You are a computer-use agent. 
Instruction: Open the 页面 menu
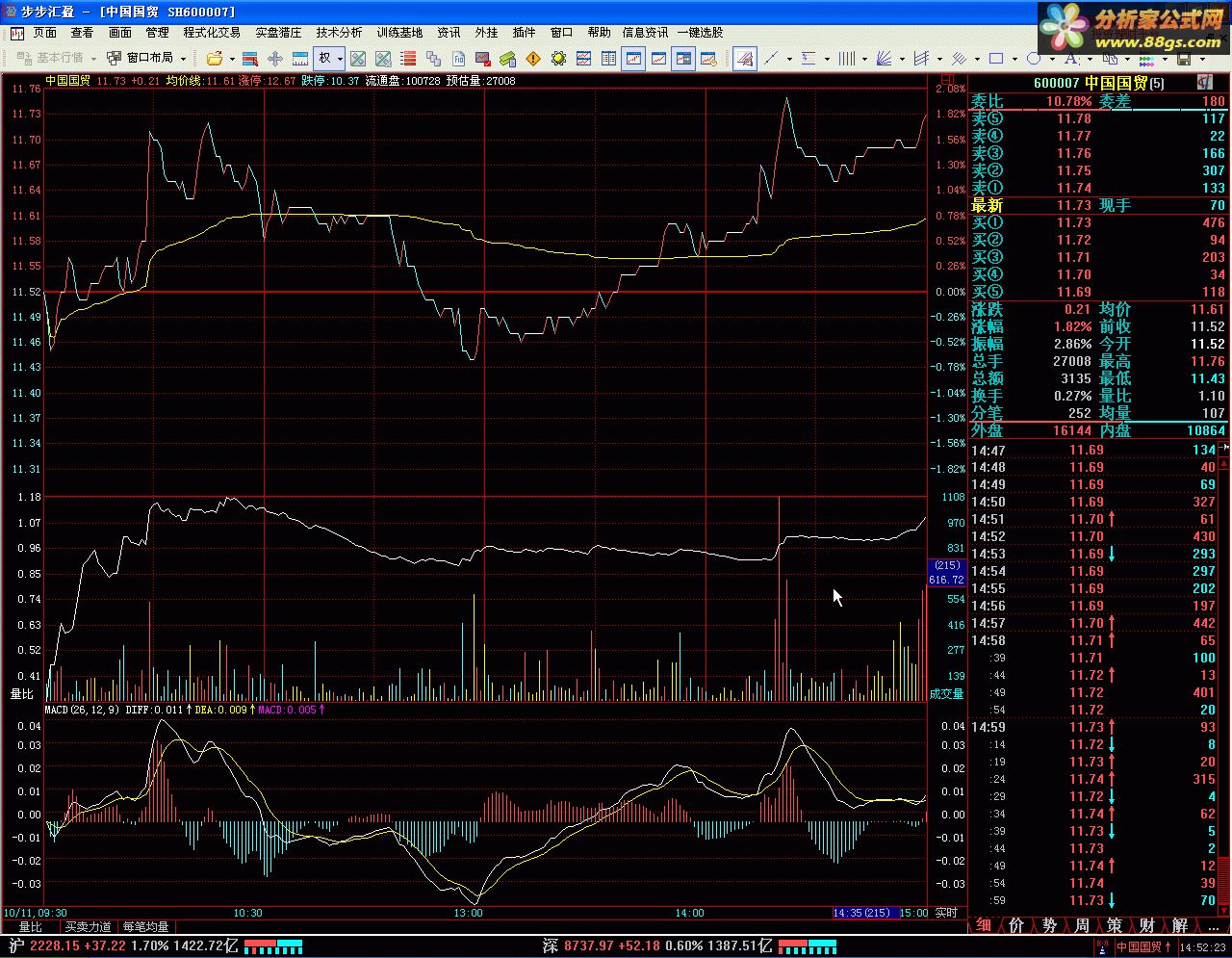click(44, 33)
